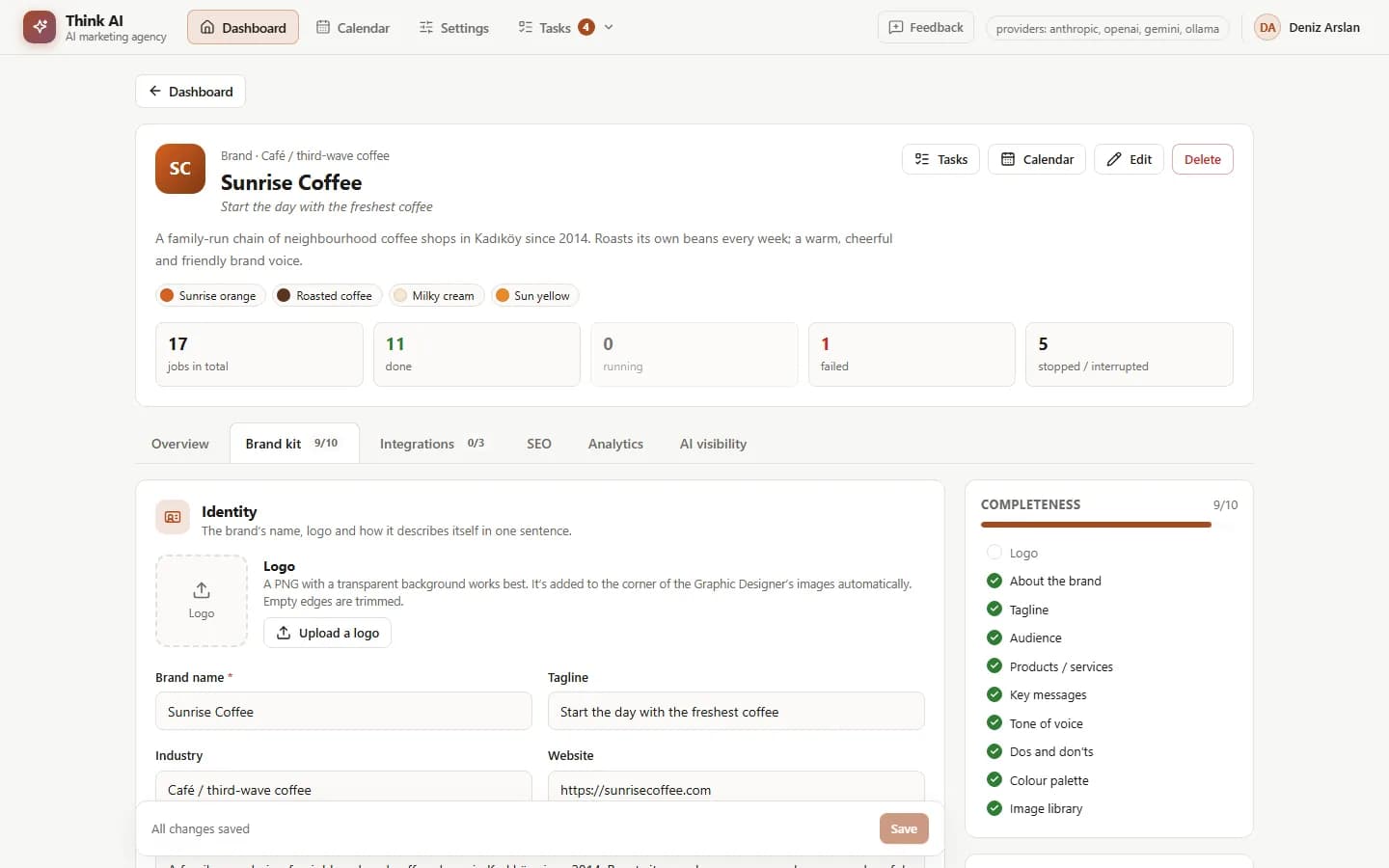Click the 1 failed stat card

(x=912, y=354)
